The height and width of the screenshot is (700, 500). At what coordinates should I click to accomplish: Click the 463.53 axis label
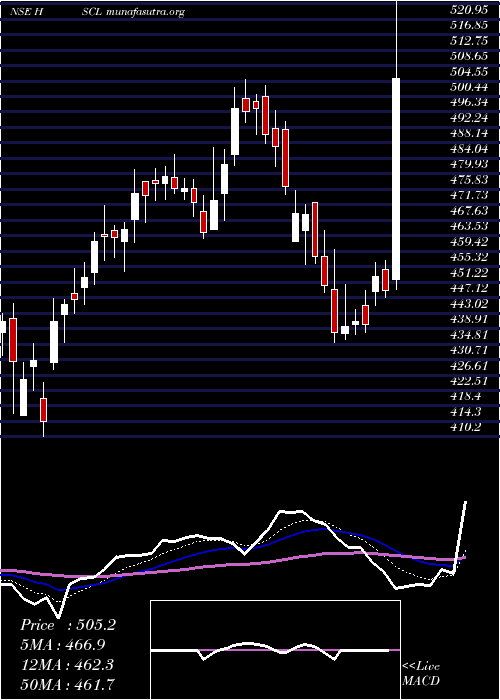[468, 226]
